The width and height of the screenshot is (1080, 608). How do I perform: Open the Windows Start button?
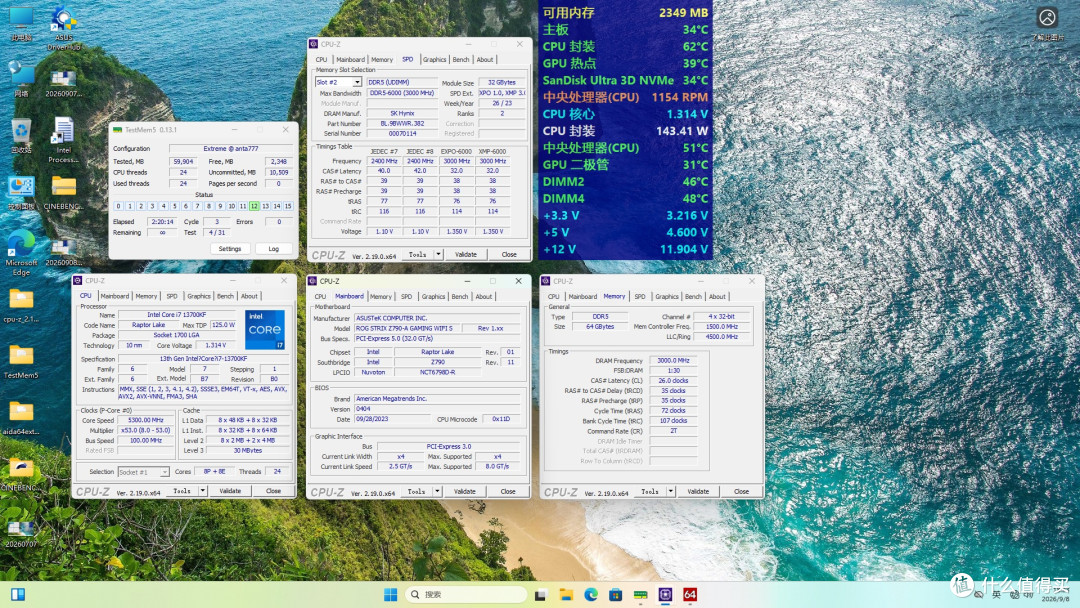391,594
